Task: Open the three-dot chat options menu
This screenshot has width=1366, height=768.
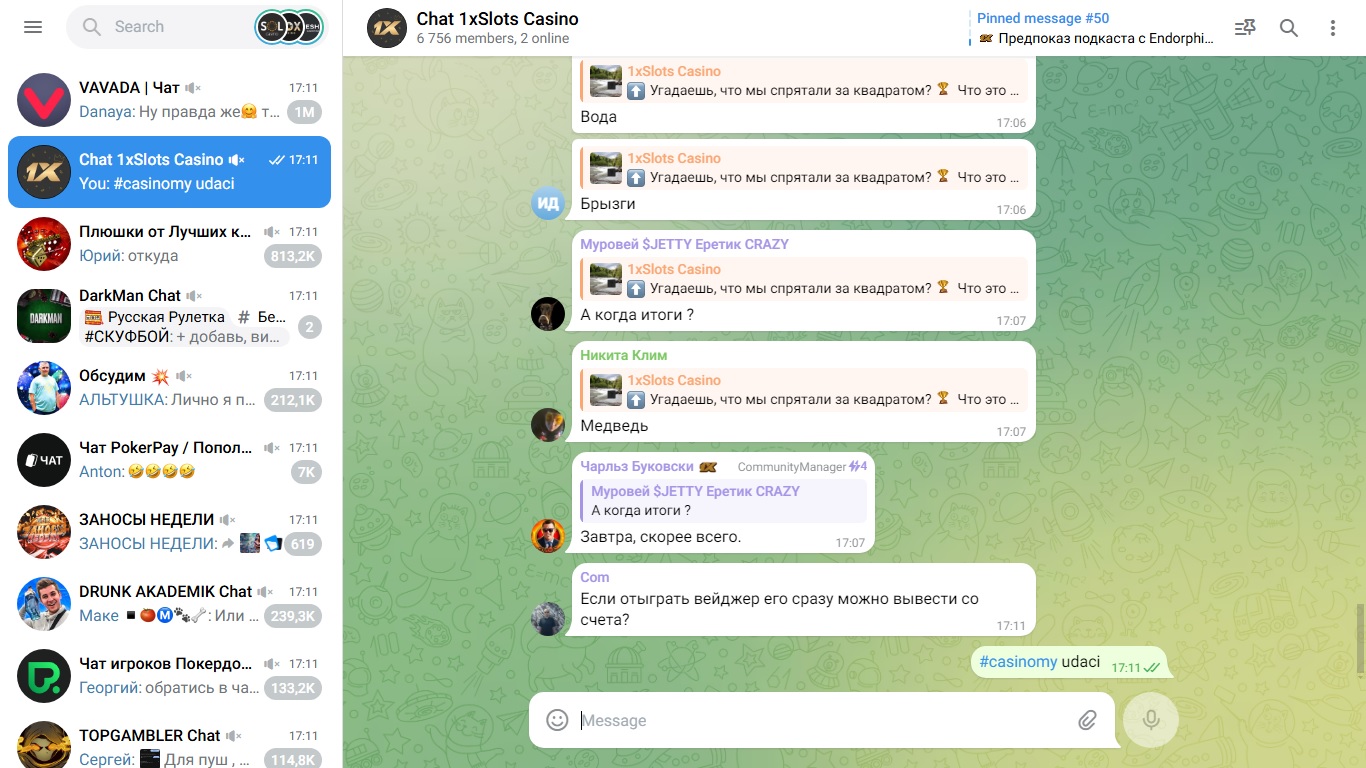Action: (1333, 28)
